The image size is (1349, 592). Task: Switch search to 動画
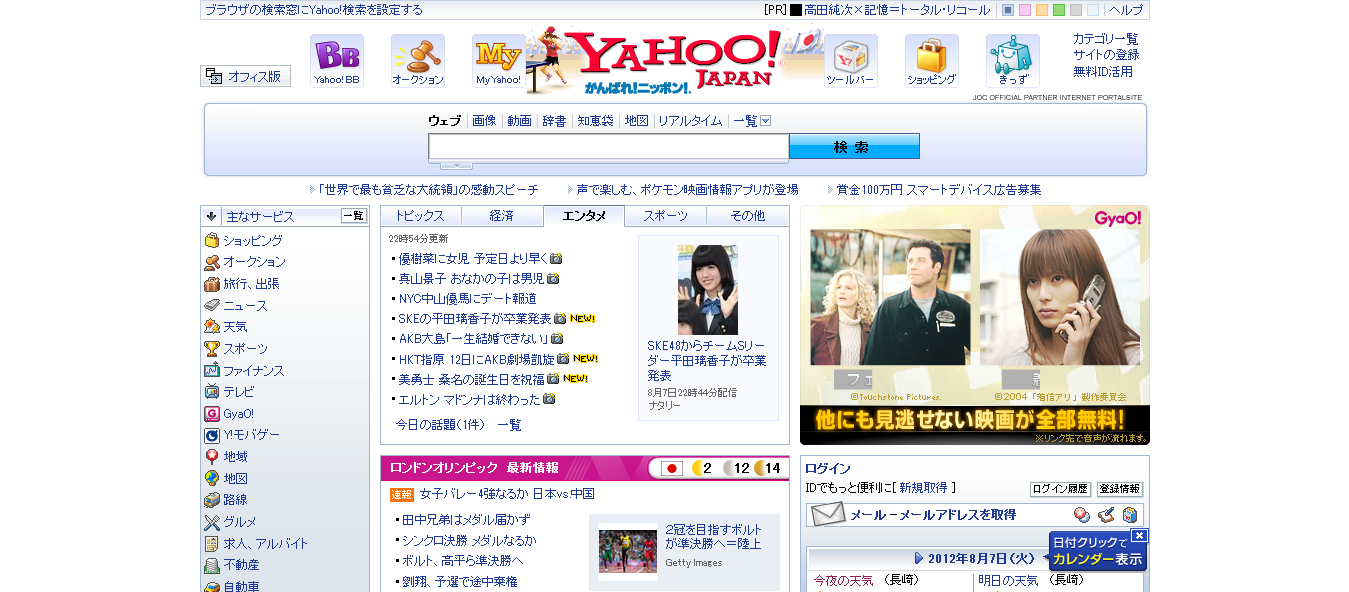(x=519, y=121)
